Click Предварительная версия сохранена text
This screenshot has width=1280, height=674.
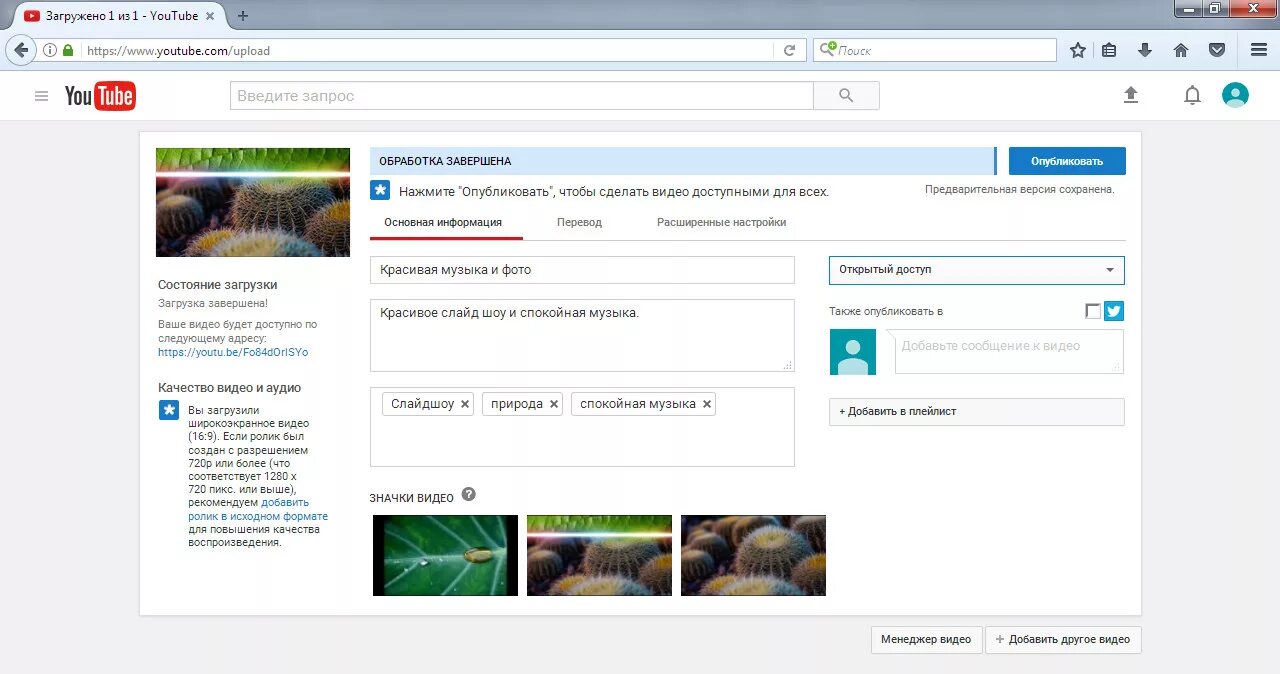pyautogui.click(x=1019, y=189)
